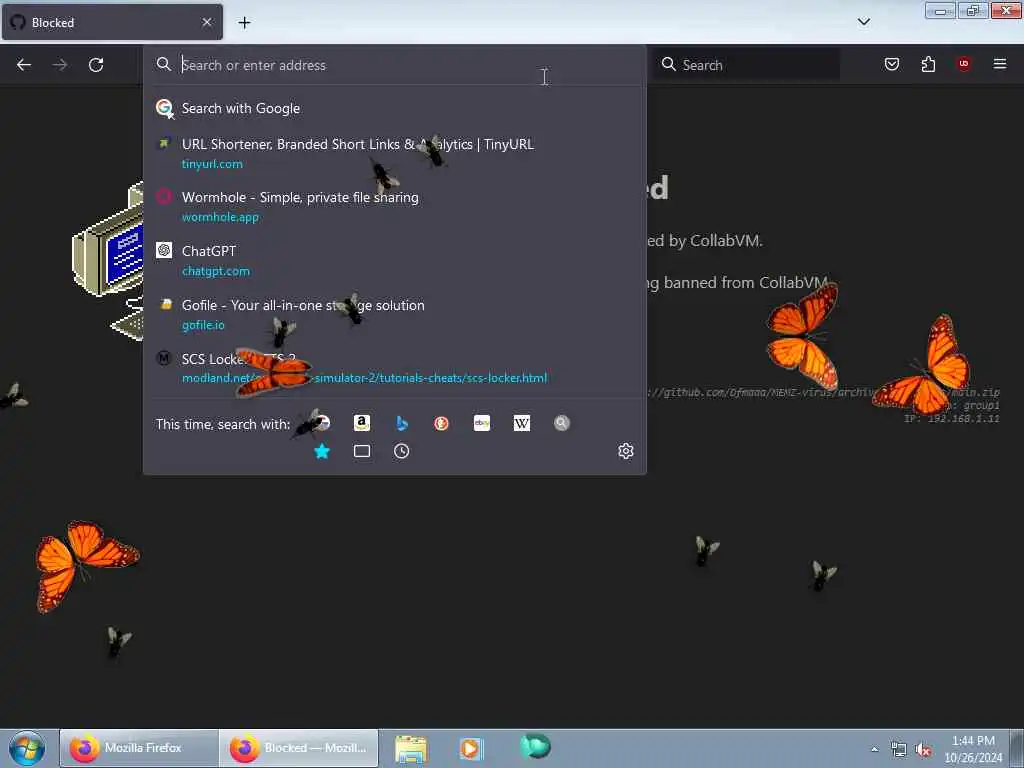Search this time with DuckDuckGo
This screenshot has width=1024, height=768.
pos(441,423)
